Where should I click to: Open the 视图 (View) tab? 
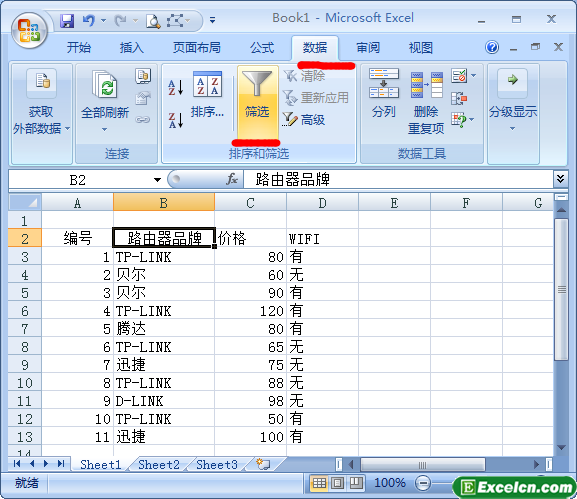tap(421, 47)
